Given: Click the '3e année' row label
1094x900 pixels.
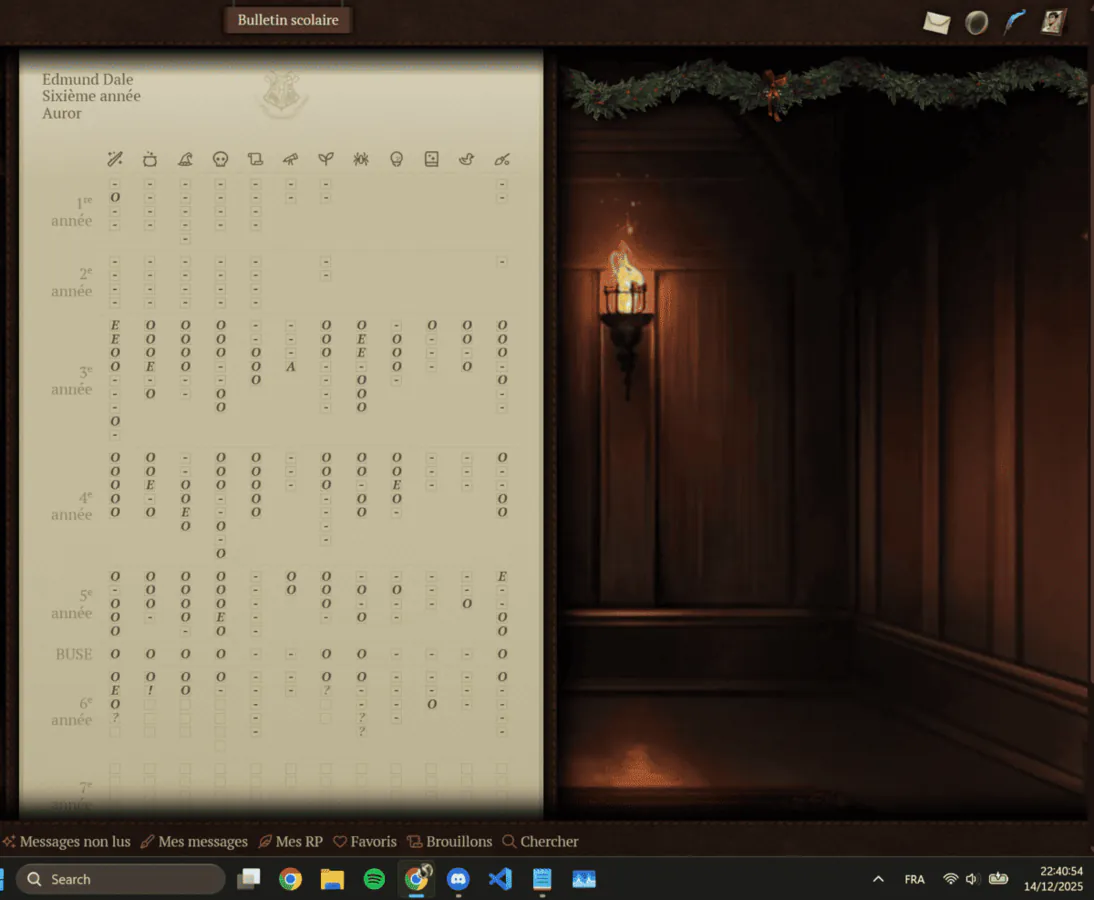Looking at the screenshot, I should [72, 380].
